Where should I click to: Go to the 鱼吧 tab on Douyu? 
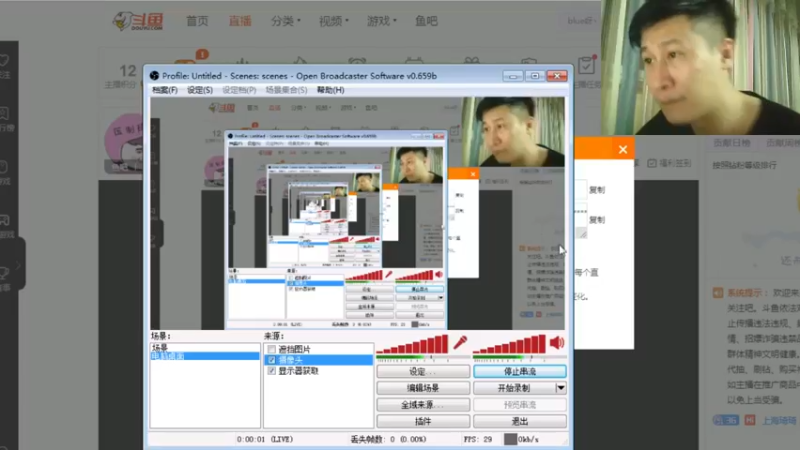[426, 21]
